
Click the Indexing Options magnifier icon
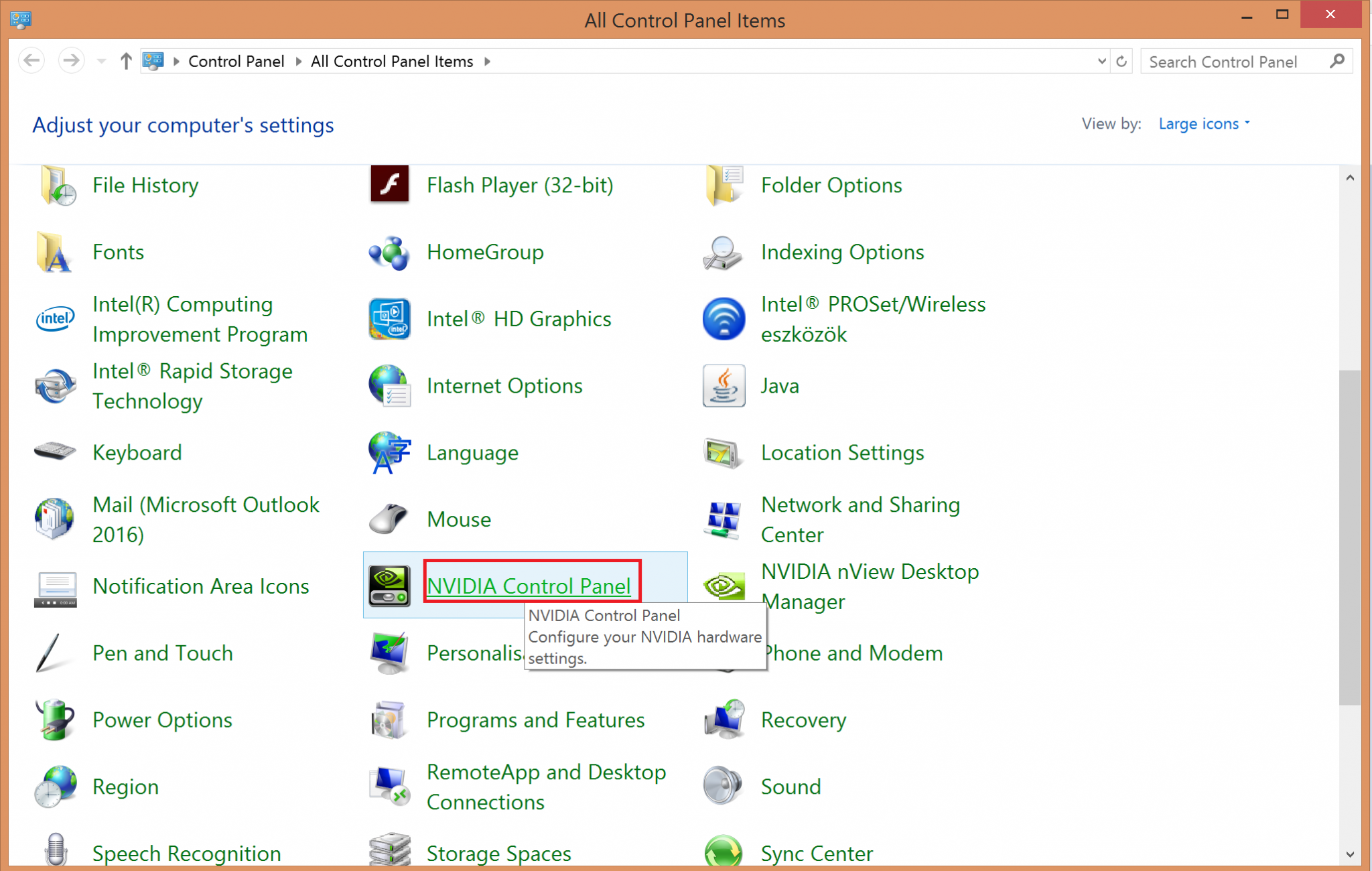tap(724, 253)
